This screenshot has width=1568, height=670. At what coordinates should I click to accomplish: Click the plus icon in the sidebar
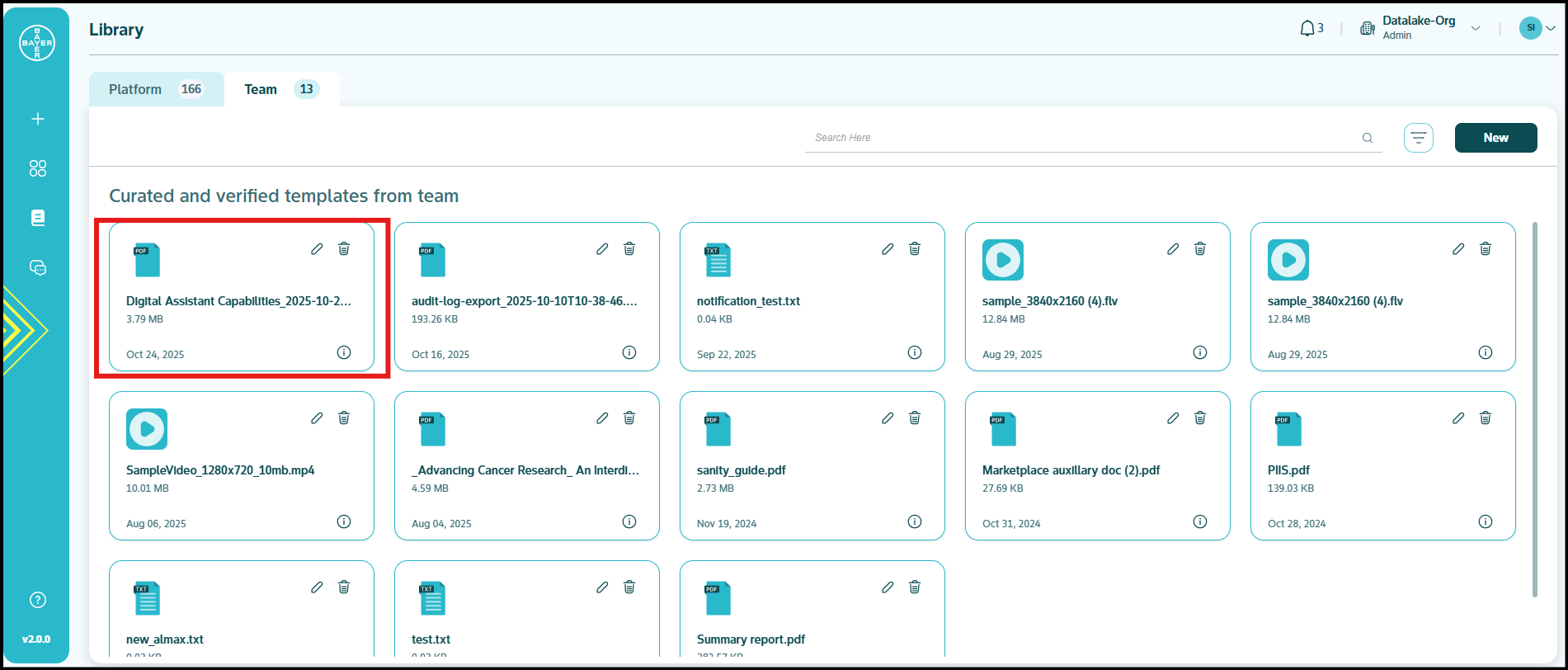38,119
